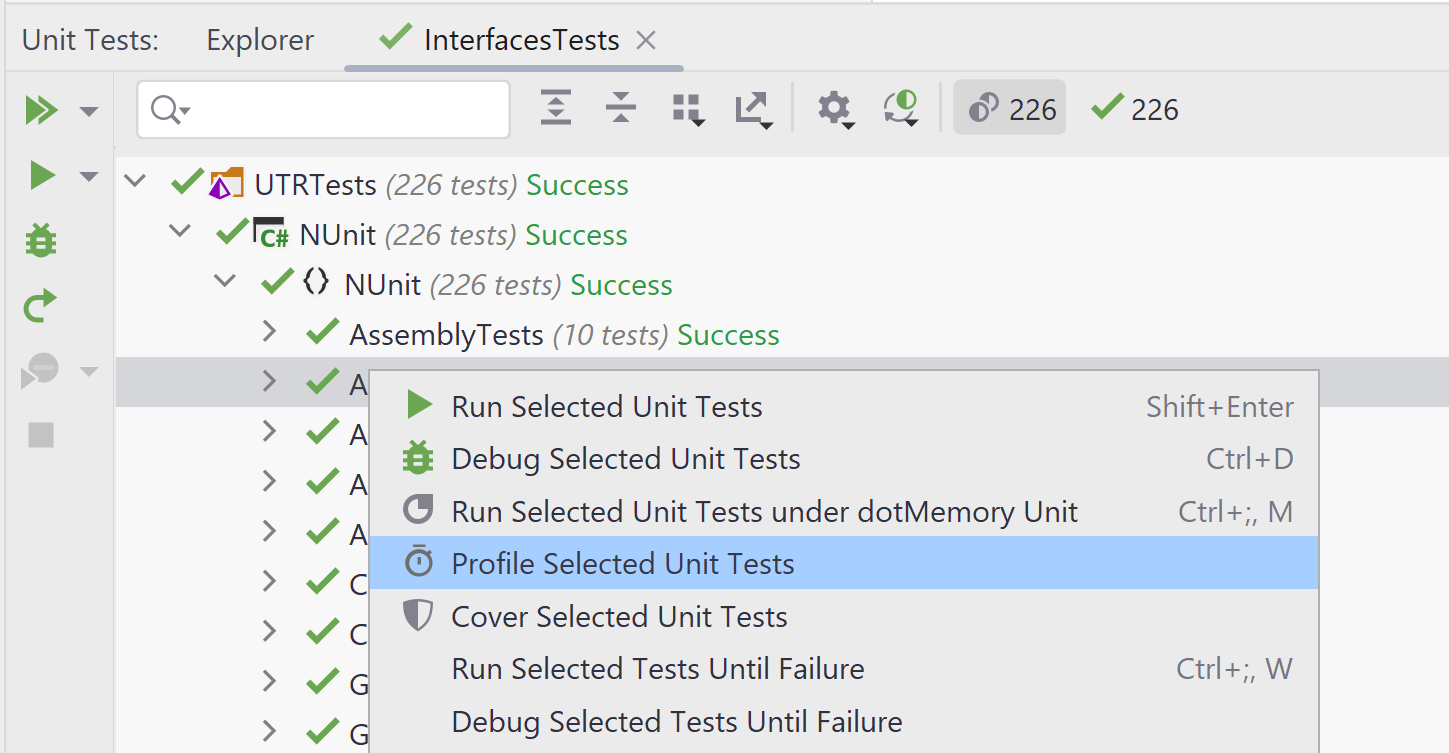This screenshot has width=1449, height=753.
Task: Click the C# project icon beside NUnit
Action: (x=270, y=233)
